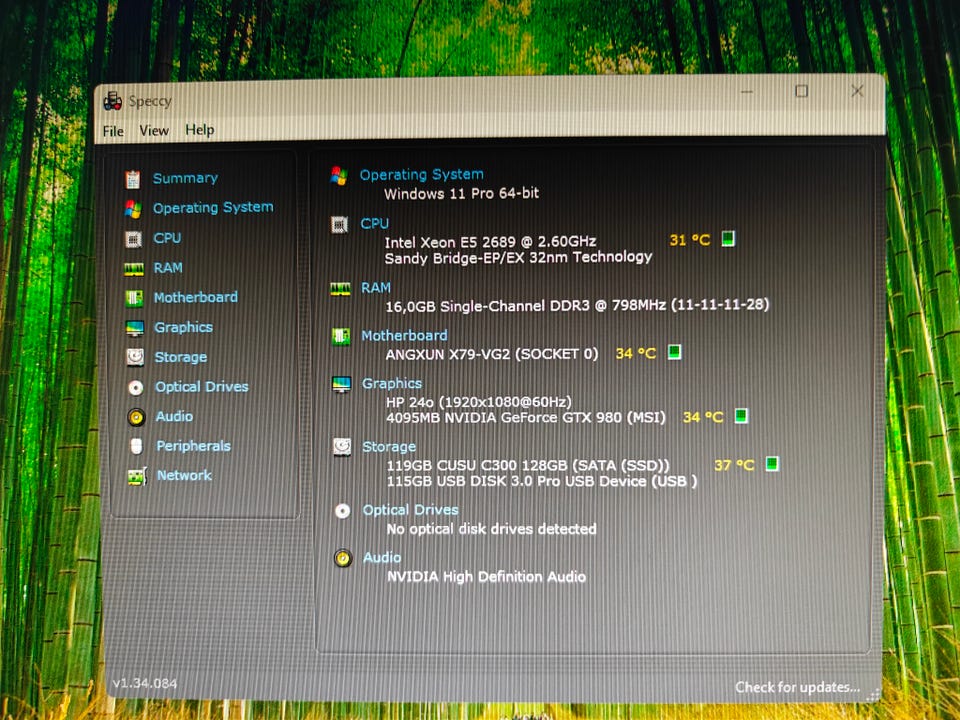Click the Network card icon in sidebar
This screenshot has width=960, height=720.
(x=137, y=476)
